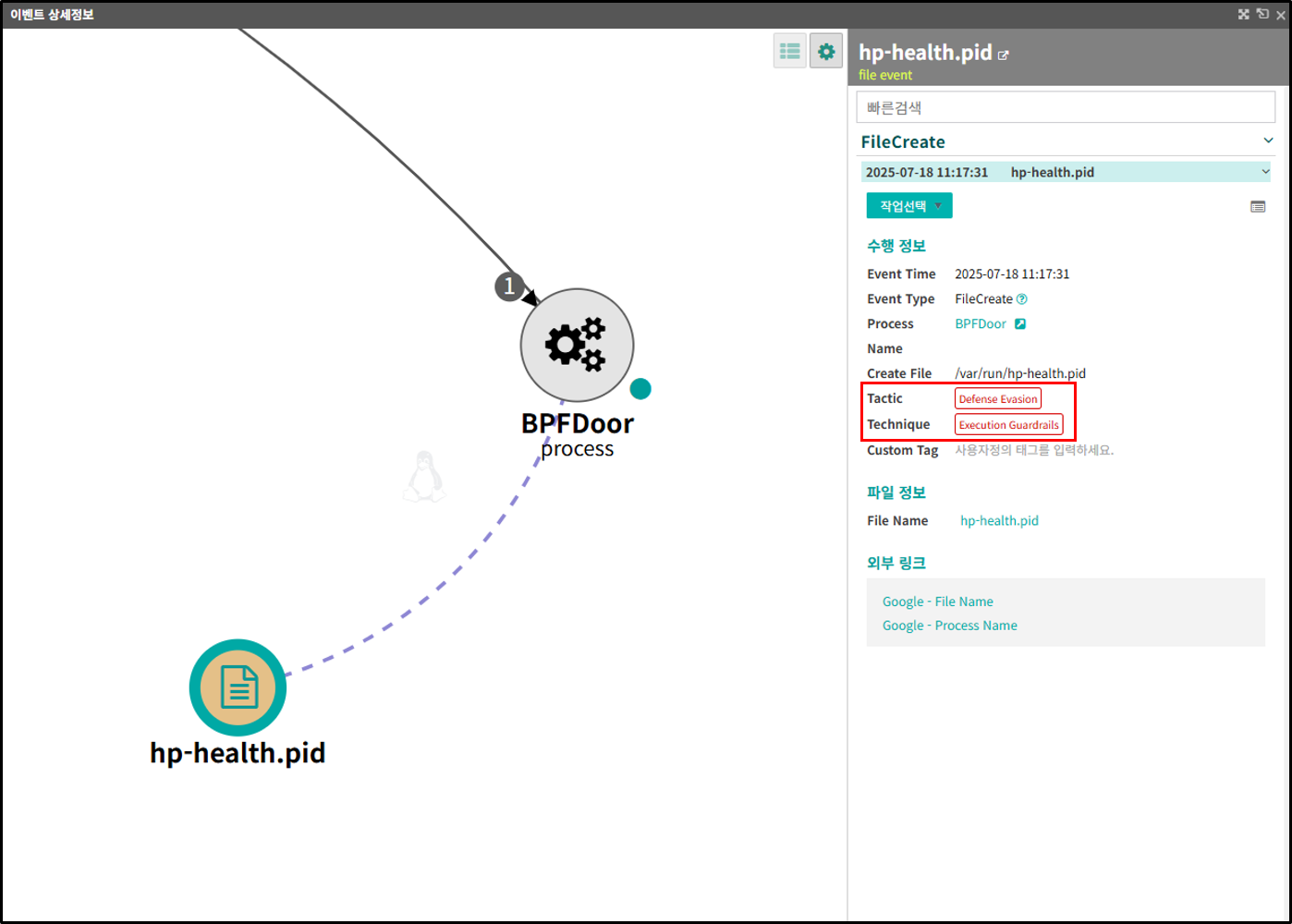This screenshot has height=924, width=1292.
Task: Close the 이벤트 상세정보 window
Action: point(1279,14)
